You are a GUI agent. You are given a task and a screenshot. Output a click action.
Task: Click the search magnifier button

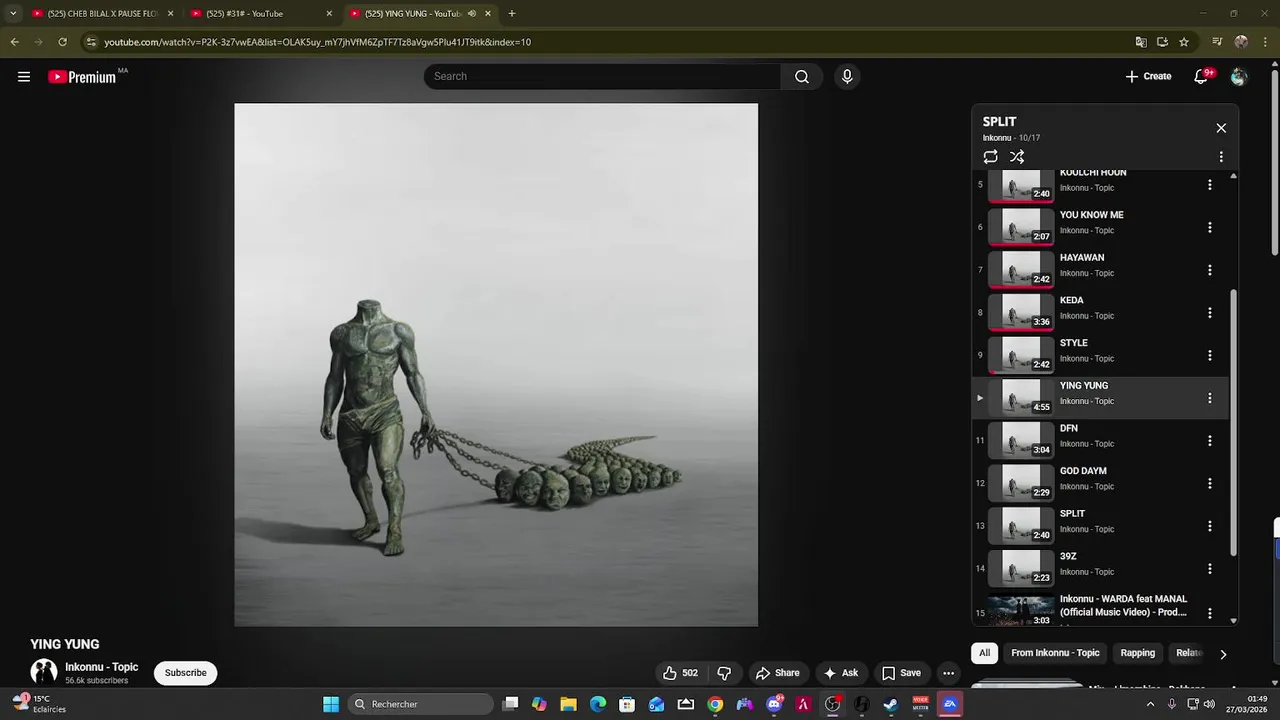click(802, 77)
